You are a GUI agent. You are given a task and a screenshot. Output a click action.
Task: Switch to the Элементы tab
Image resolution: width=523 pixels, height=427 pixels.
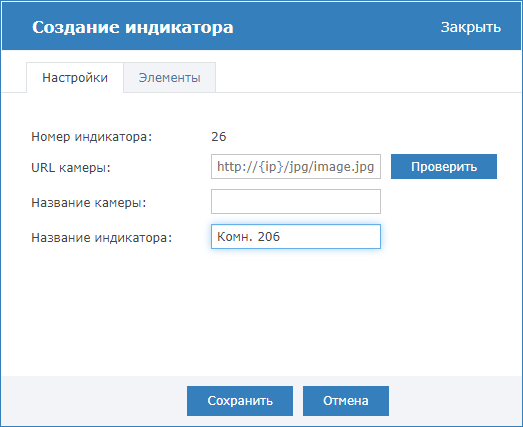(169, 78)
